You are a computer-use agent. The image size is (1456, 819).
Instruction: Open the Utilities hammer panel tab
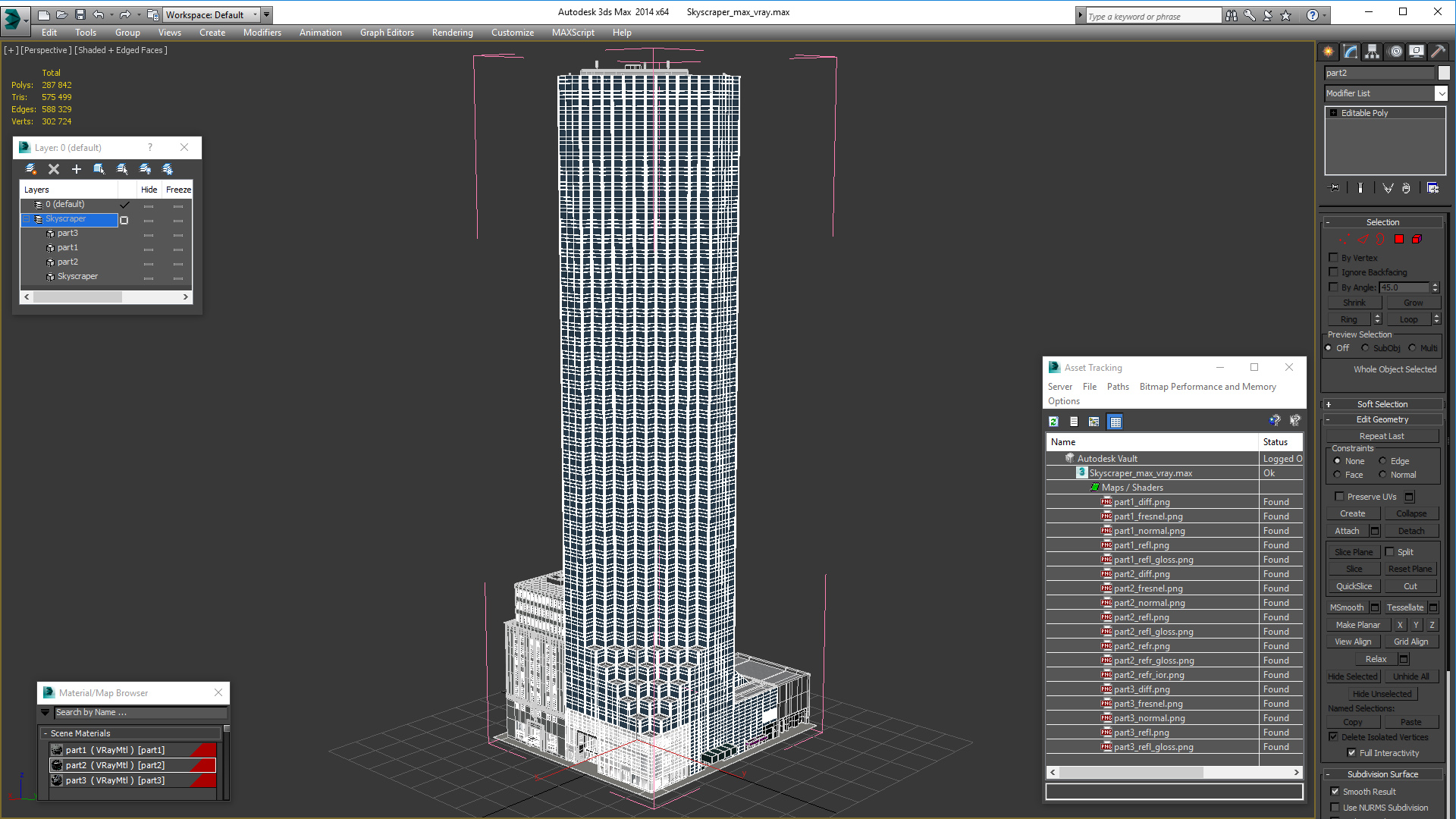(x=1439, y=52)
